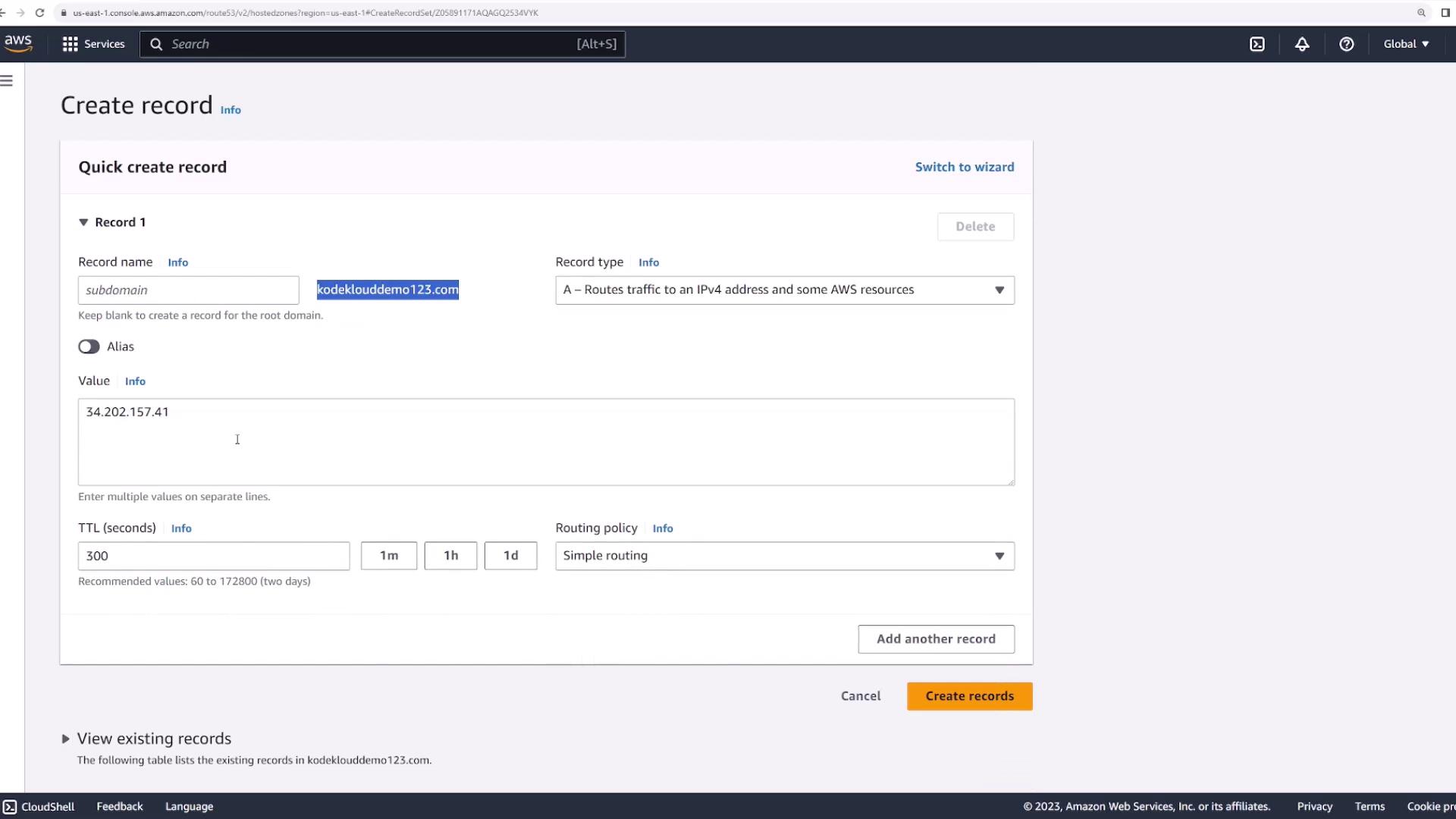Open the Language menu in the footer
This screenshot has height=819, width=1456.
pos(189,806)
